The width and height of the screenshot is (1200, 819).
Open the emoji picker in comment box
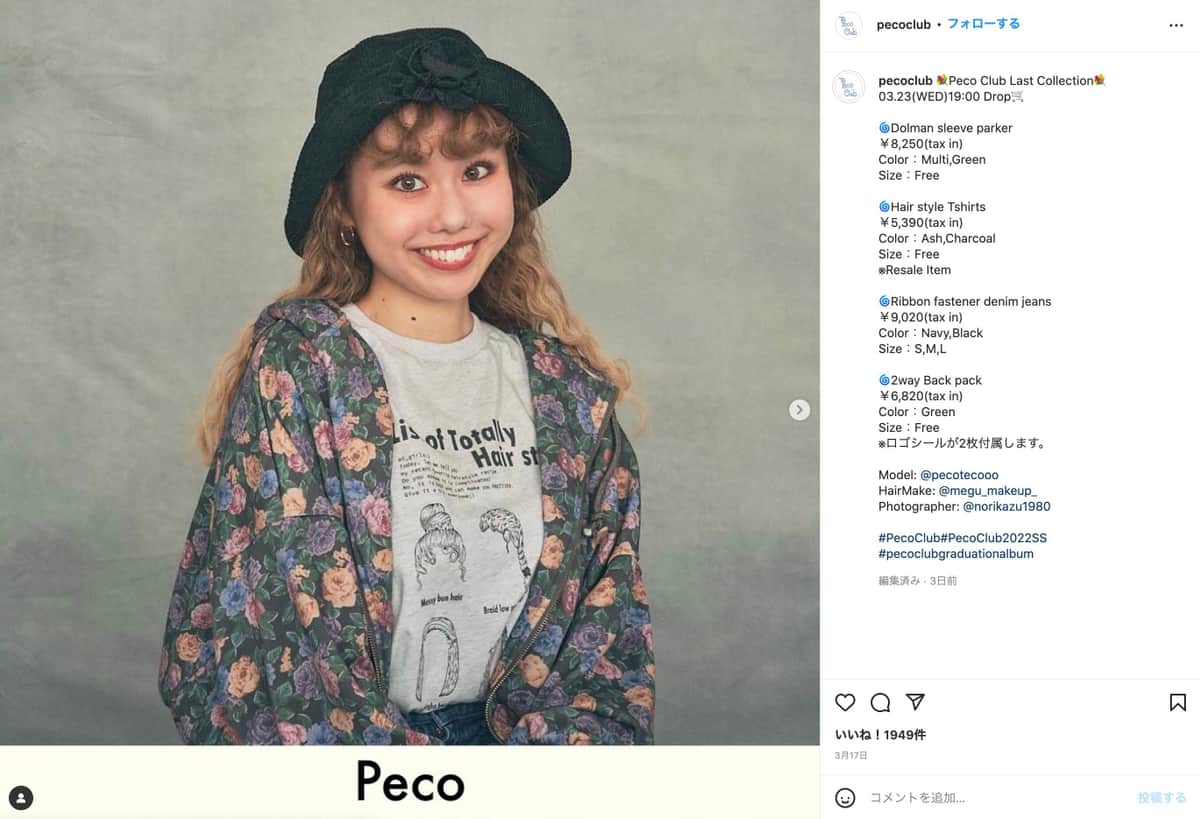(x=846, y=798)
